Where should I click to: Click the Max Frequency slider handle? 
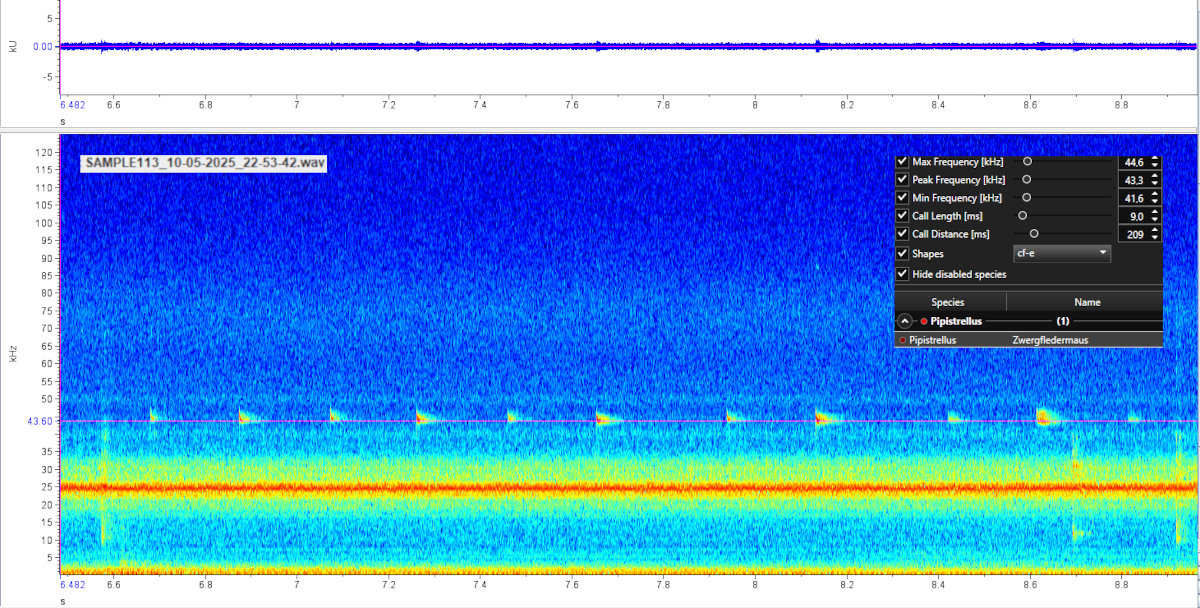point(1027,161)
